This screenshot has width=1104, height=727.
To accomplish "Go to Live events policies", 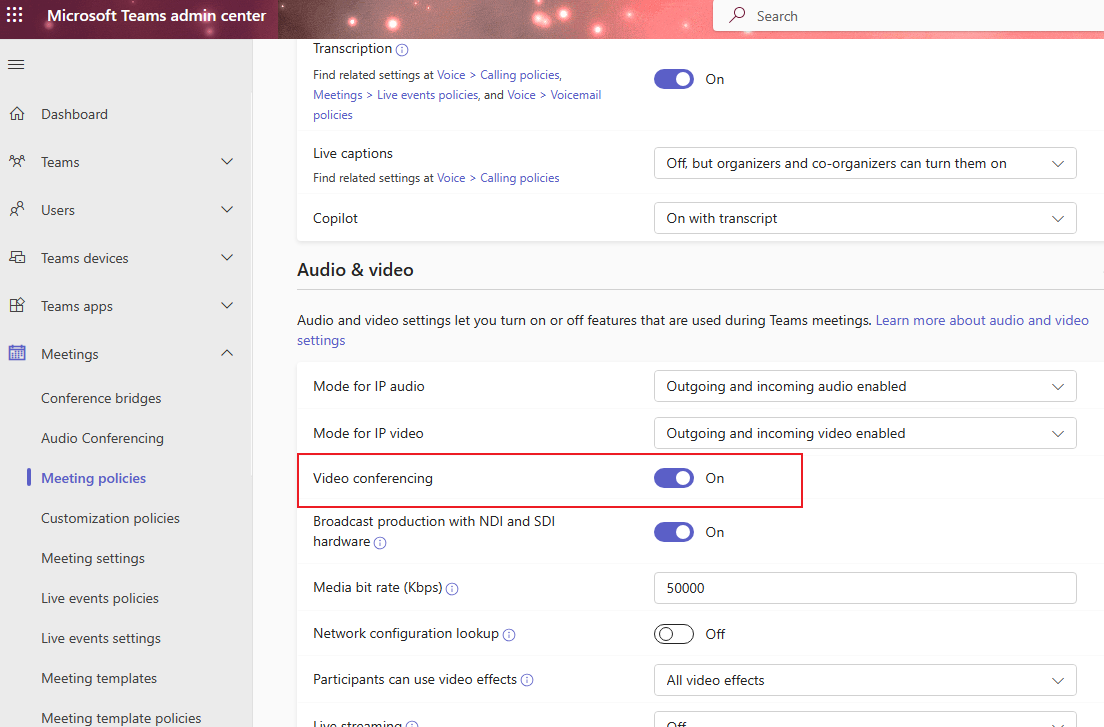I will click(x=100, y=598).
